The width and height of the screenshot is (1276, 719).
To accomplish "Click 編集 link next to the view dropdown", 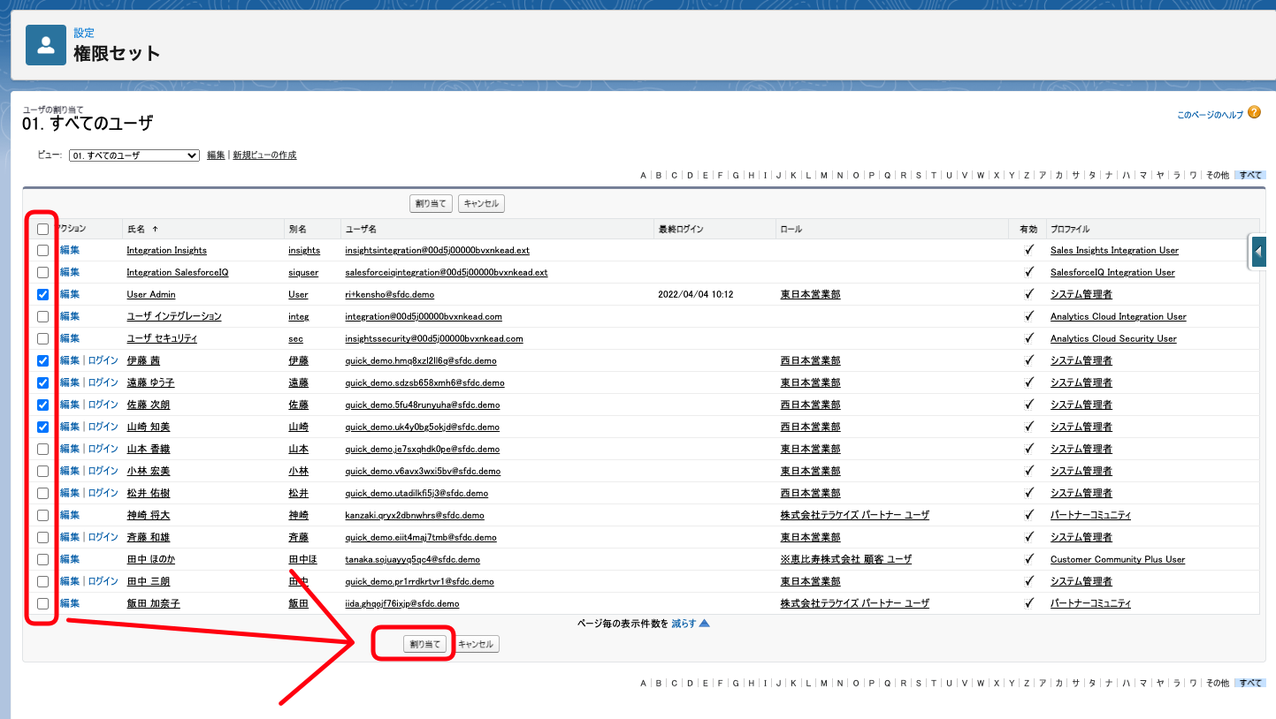I will [x=216, y=155].
